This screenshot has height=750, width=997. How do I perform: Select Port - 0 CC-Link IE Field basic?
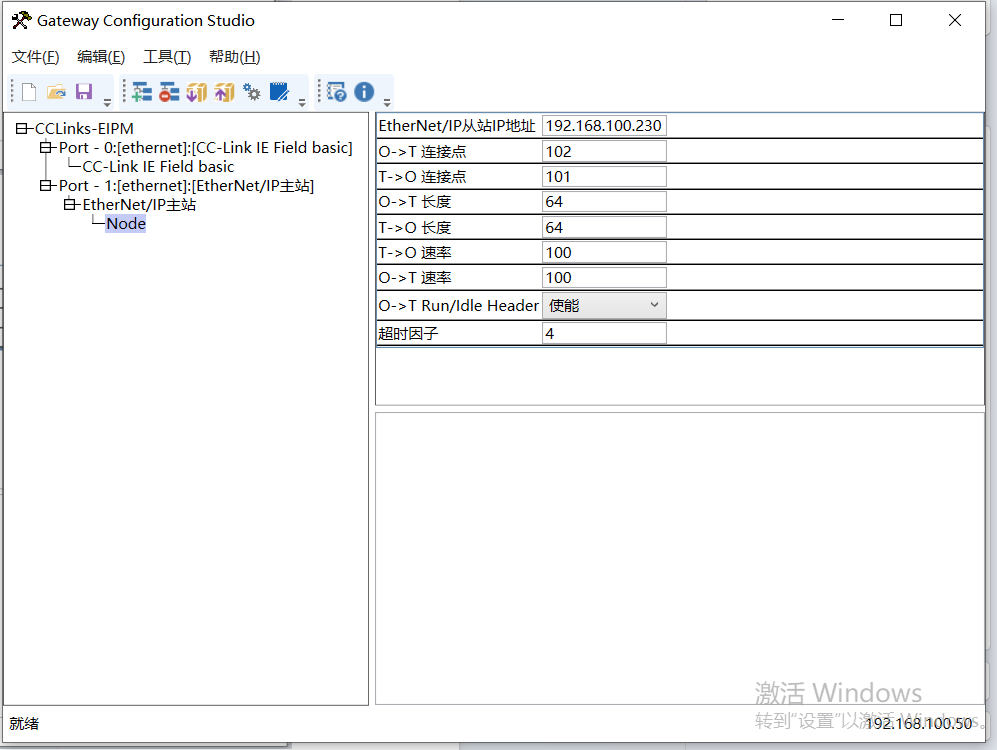205,147
